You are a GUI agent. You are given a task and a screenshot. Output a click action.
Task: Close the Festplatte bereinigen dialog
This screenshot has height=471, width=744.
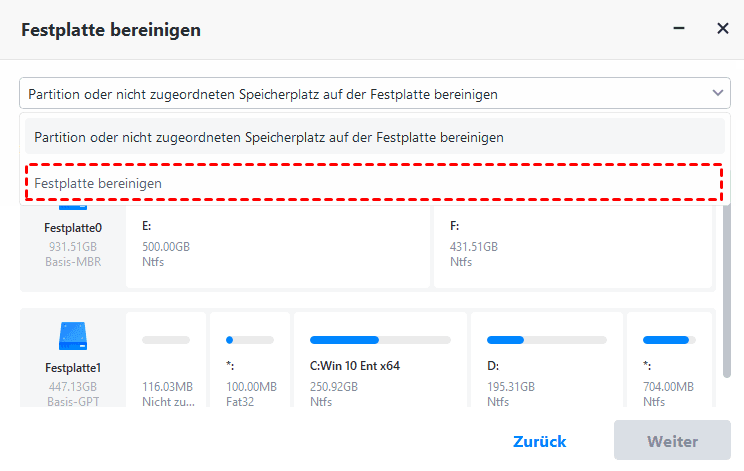pos(722,29)
